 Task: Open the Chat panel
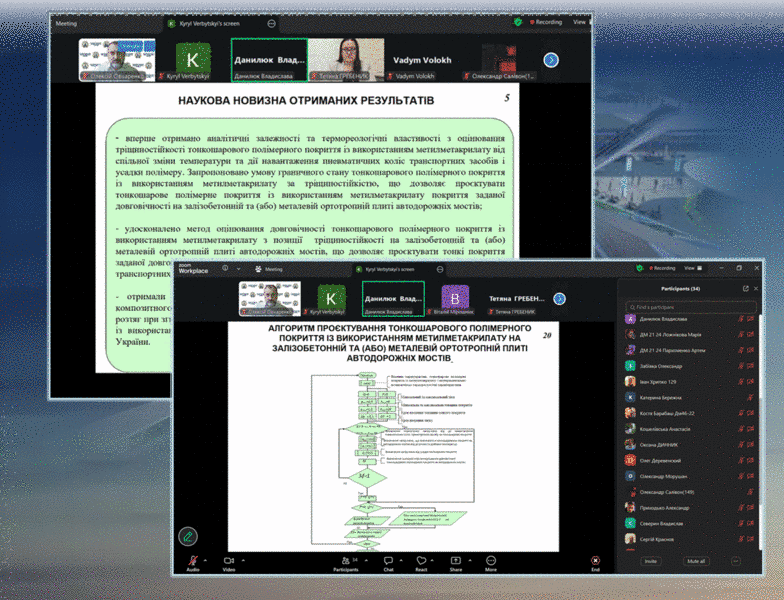tap(388, 561)
